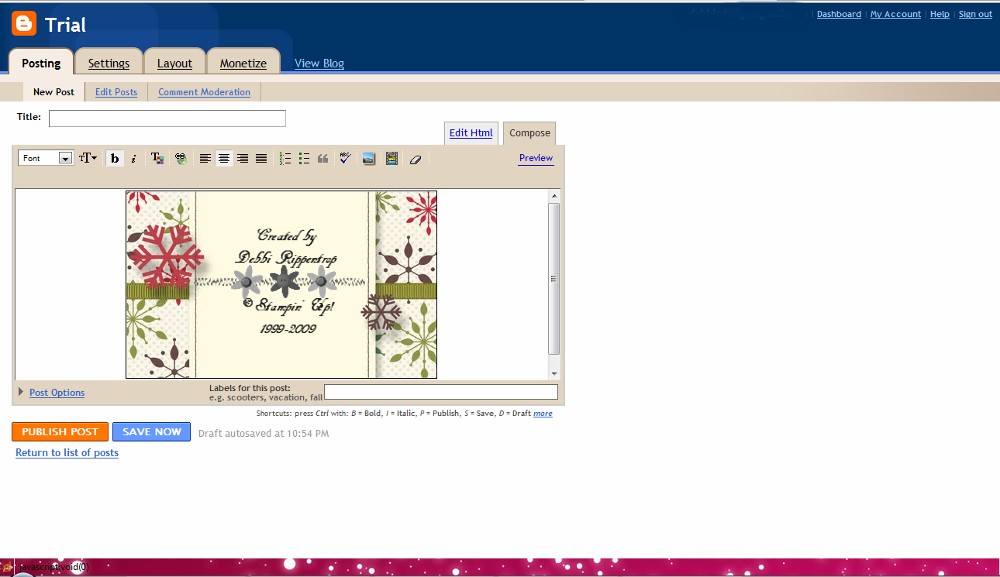Click the Publish Post button
1000x577 pixels.
(60, 432)
